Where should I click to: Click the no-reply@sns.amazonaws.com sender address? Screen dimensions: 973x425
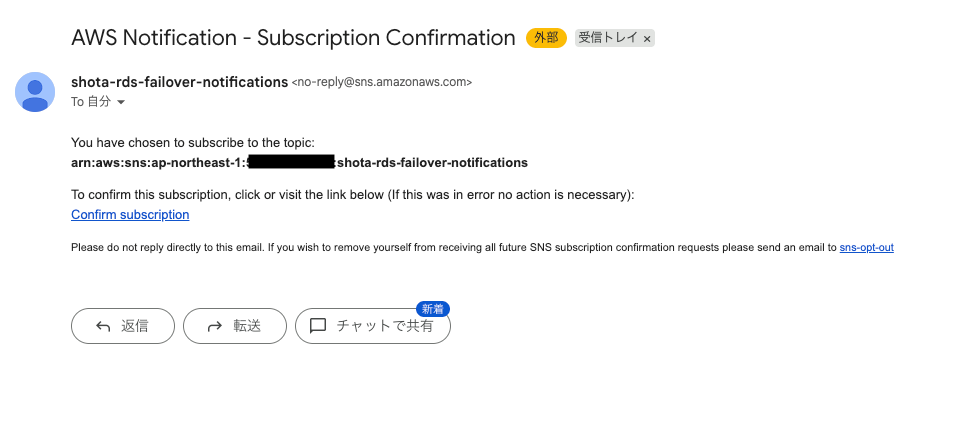tap(382, 82)
